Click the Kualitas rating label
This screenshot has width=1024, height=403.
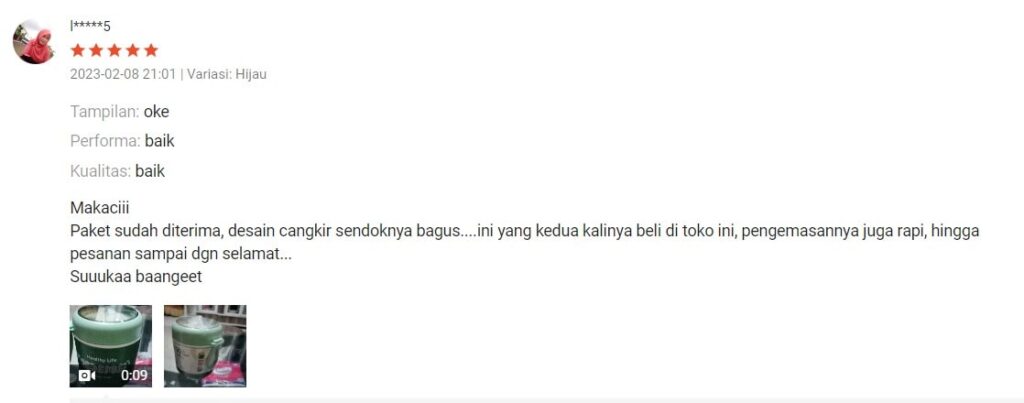click(102, 171)
